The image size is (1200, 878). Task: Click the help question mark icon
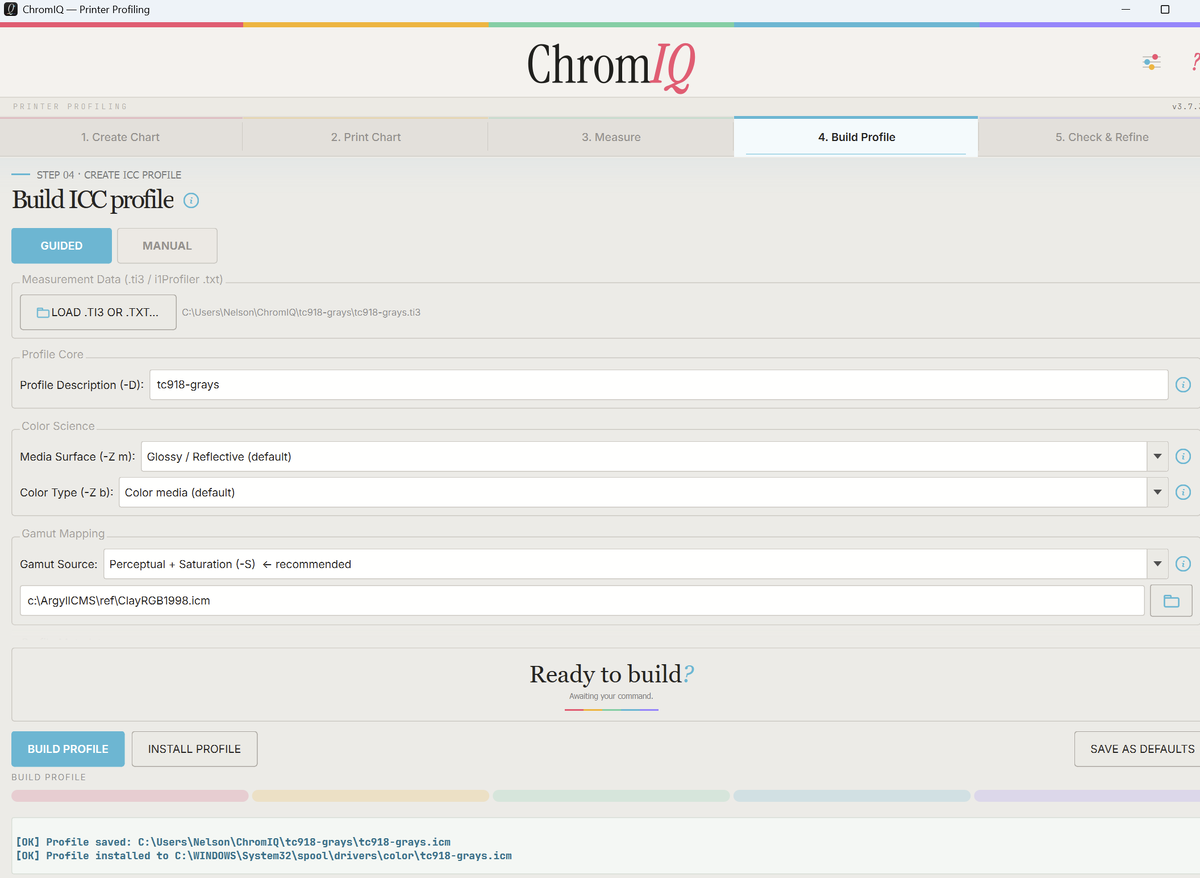point(1194,62)
